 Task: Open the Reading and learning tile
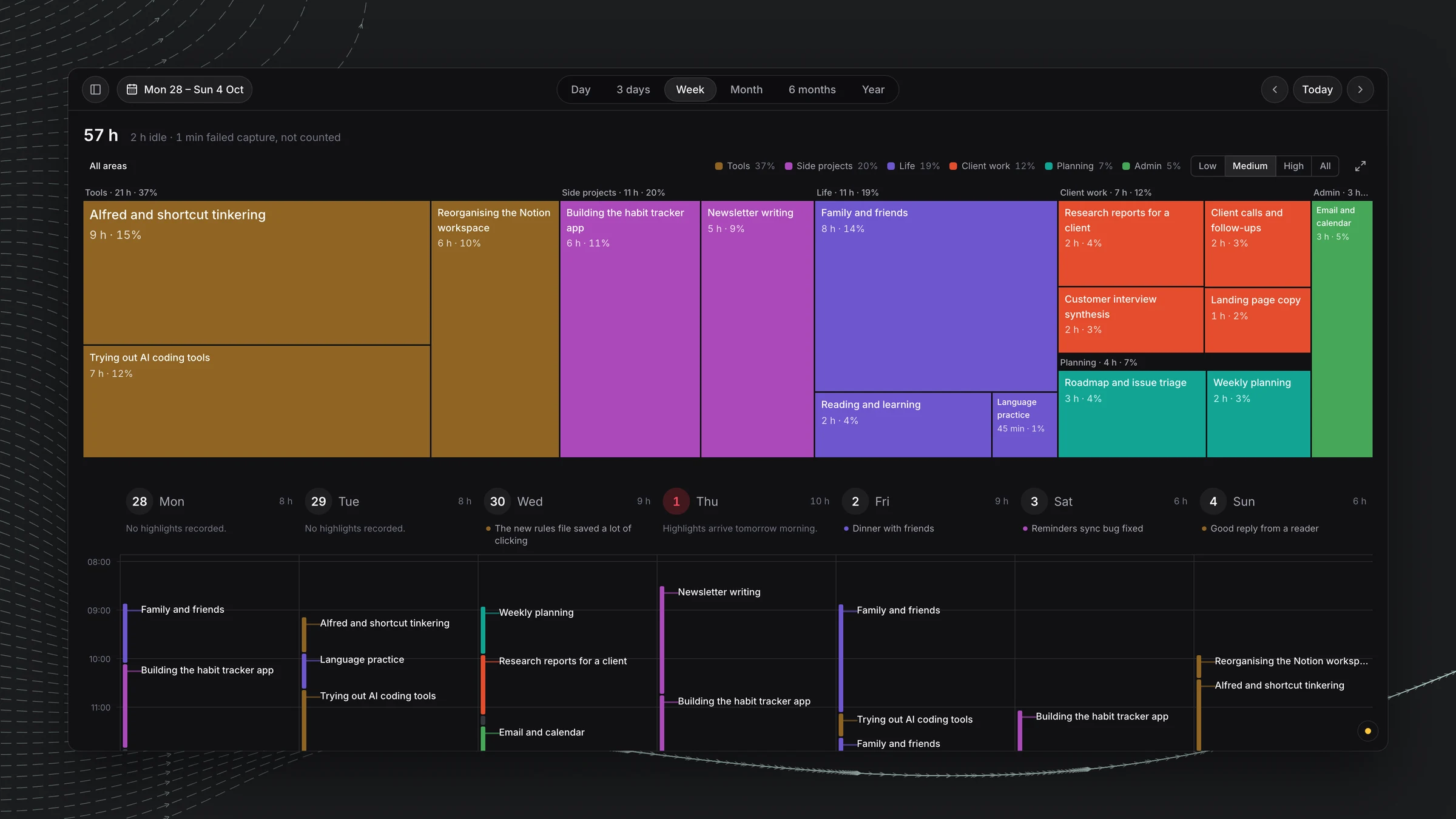click(903, 425)
